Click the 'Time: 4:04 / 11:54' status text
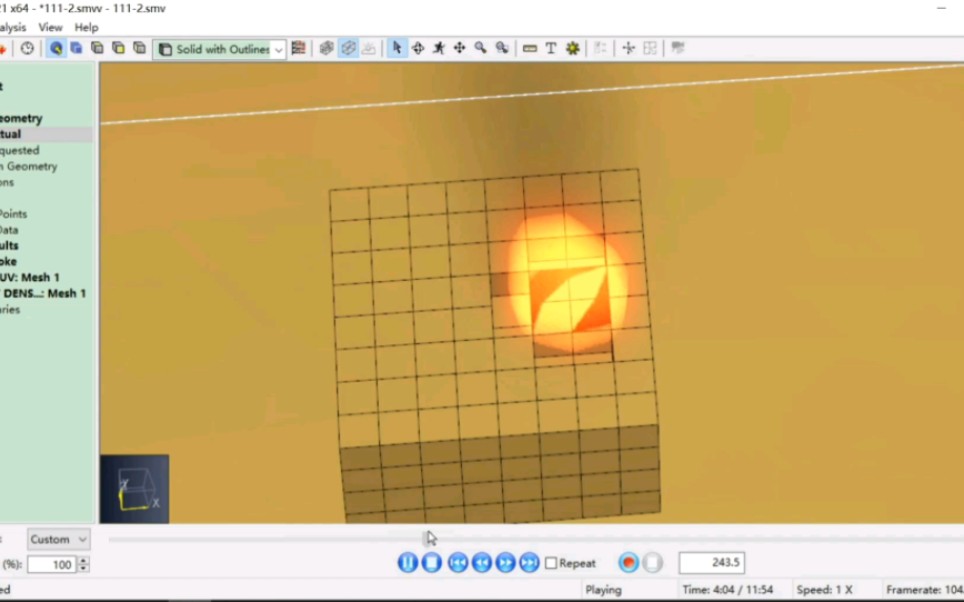Screen dimensions: 964x602 pos(728,590)
